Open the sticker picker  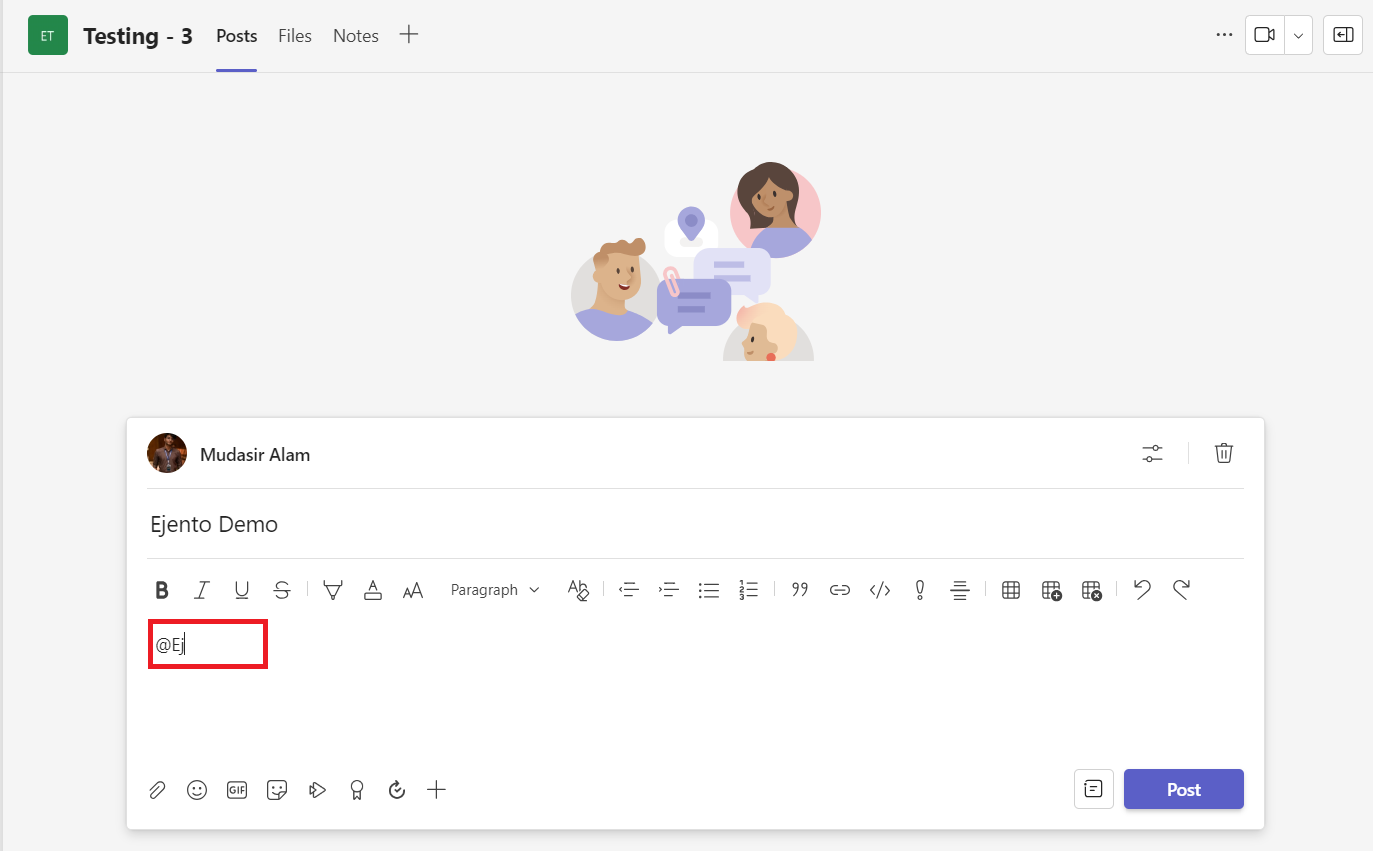coord(277,790)
